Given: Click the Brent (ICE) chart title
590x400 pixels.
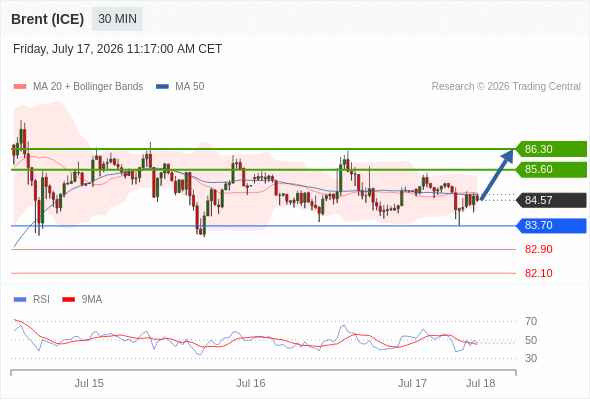Looking at the screenshot, I should pos(47,19).
